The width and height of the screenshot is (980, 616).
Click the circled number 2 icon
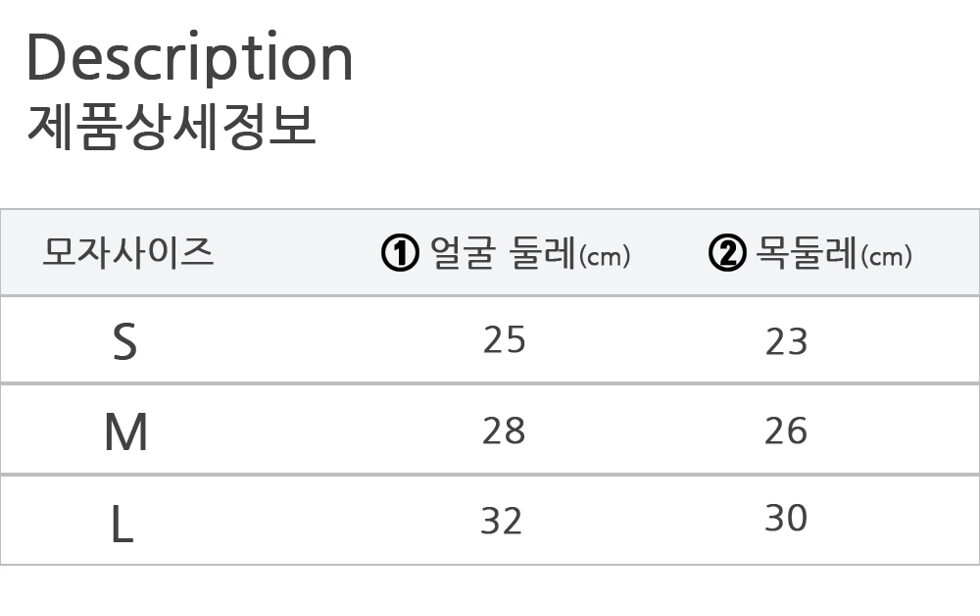(x=727, y=253)
